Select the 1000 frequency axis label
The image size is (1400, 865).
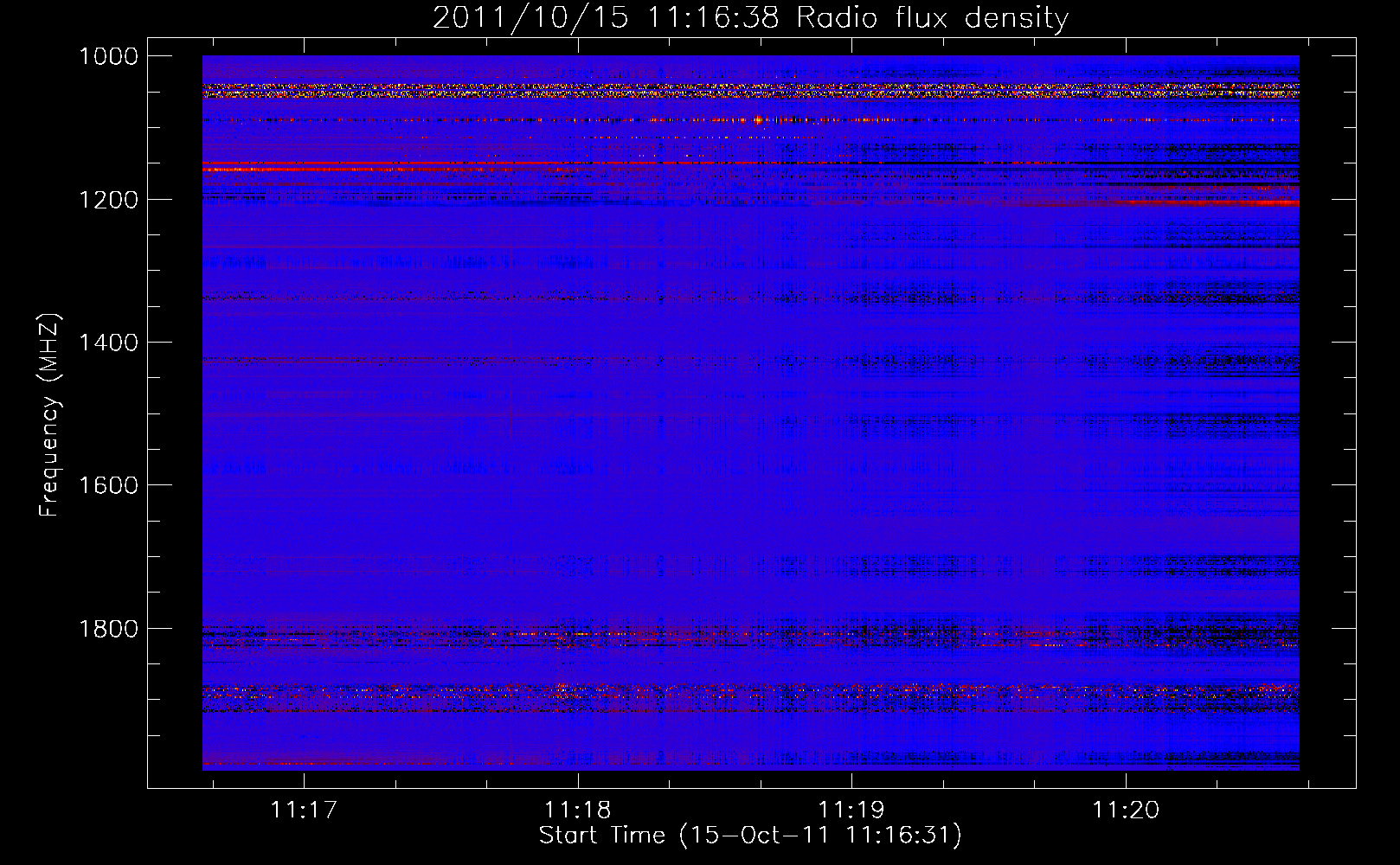[108, 56]
